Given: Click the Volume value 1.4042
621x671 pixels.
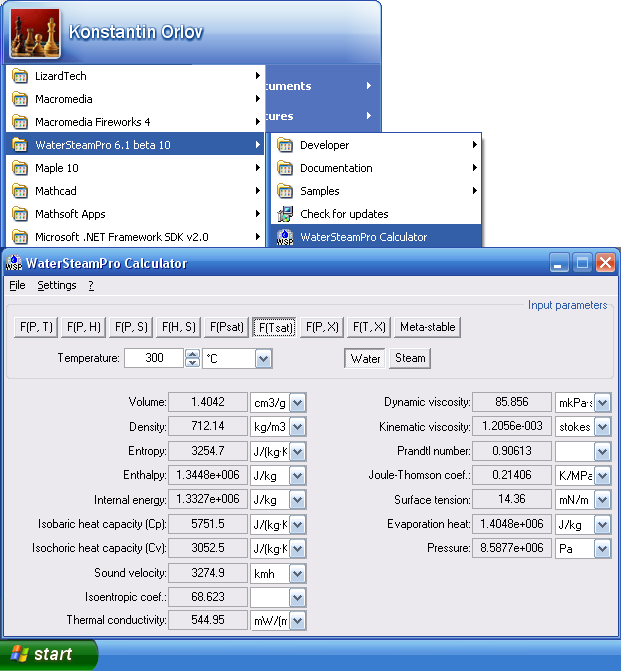Looking at the screenshot, I should (x=208, y=402).
